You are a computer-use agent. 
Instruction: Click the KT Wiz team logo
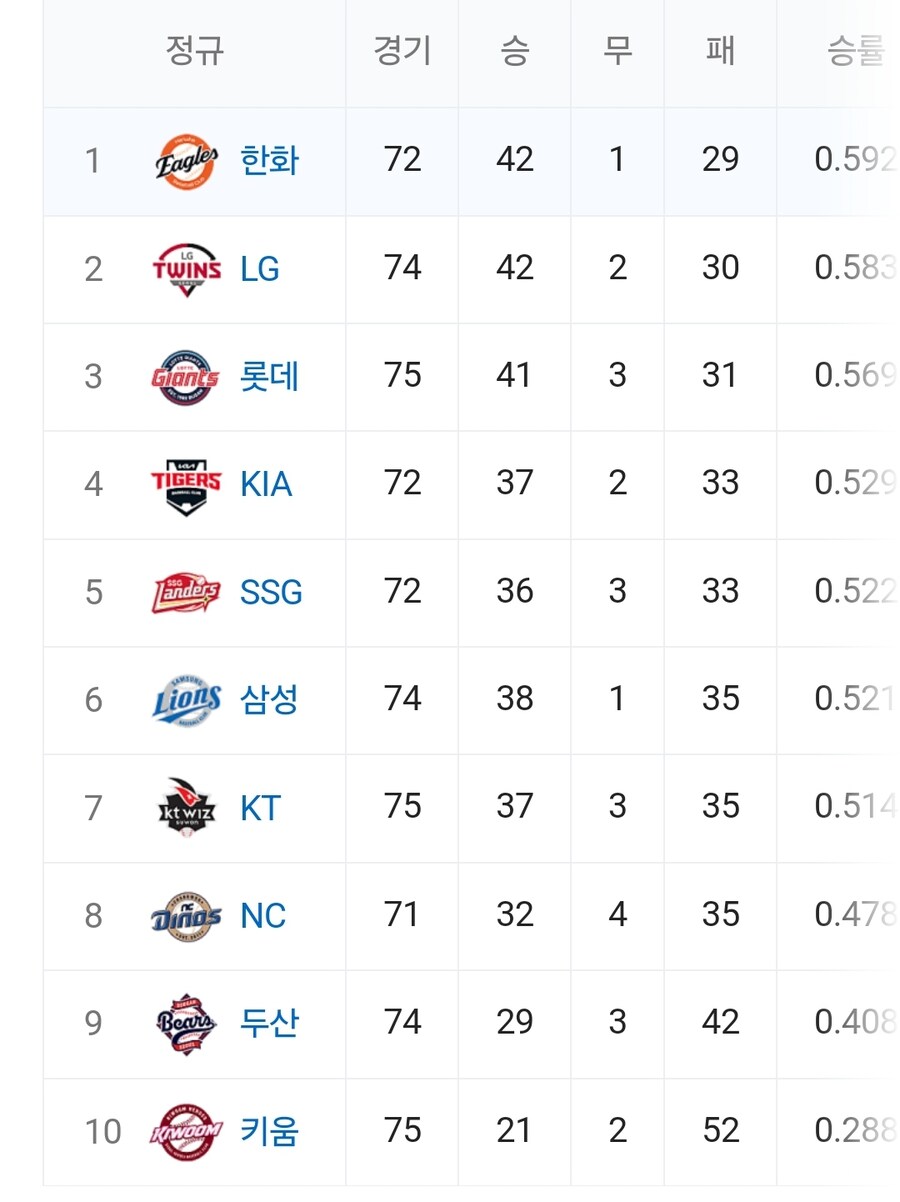[x=187, y=808]
